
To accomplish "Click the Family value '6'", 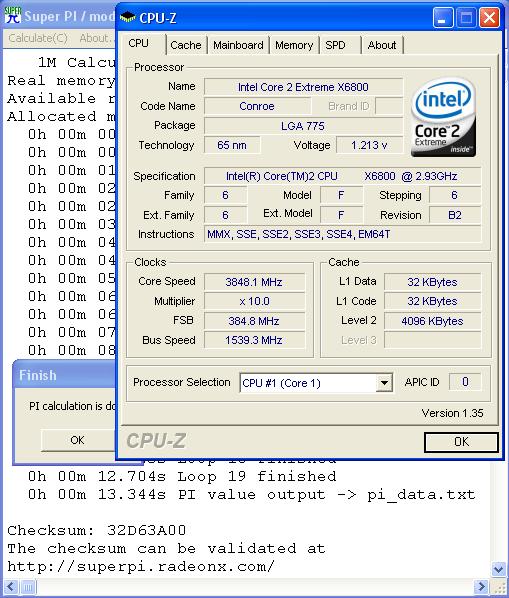I will click(225, 195).
